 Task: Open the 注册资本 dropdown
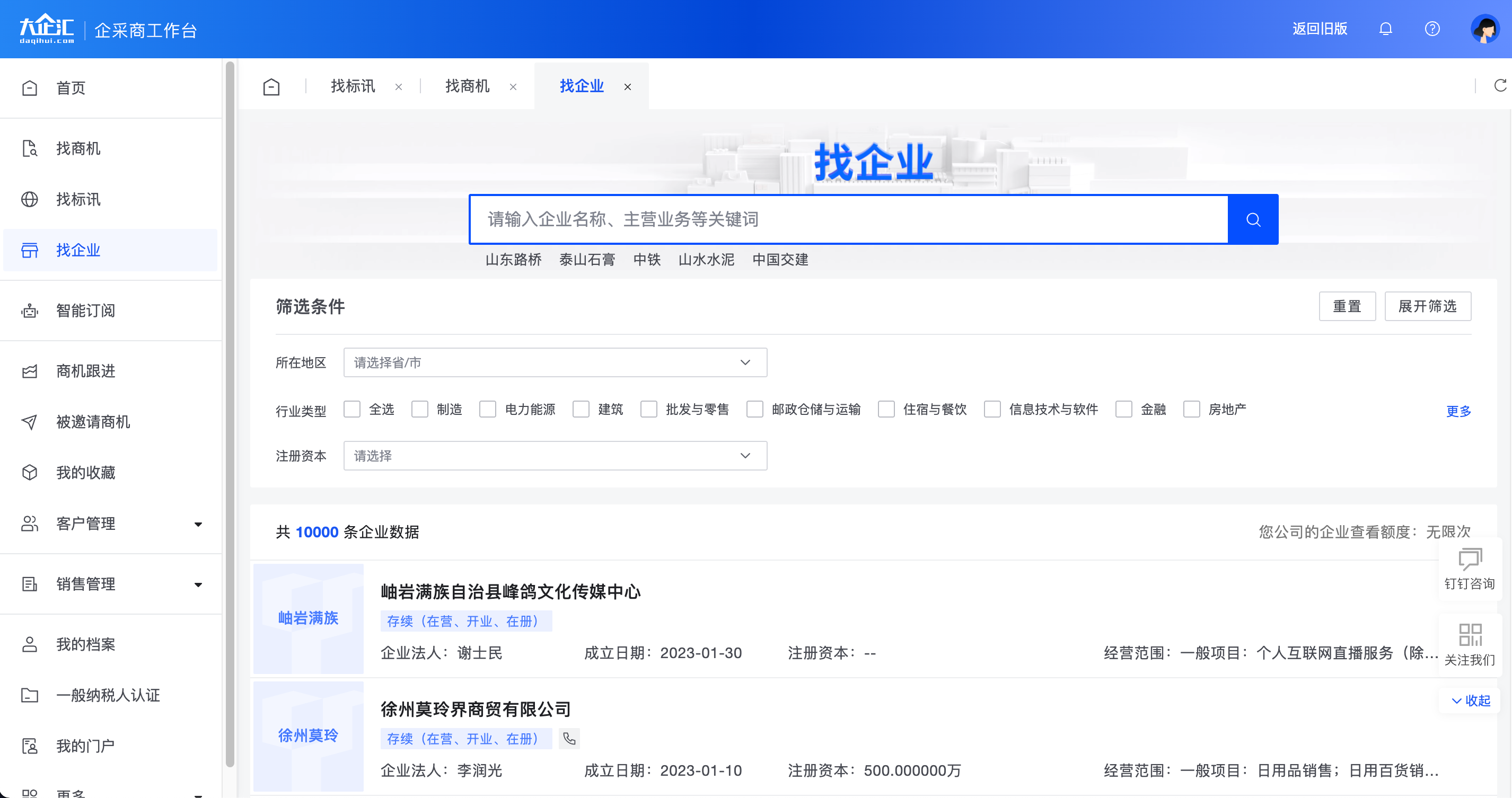click(x=555, y=456)
